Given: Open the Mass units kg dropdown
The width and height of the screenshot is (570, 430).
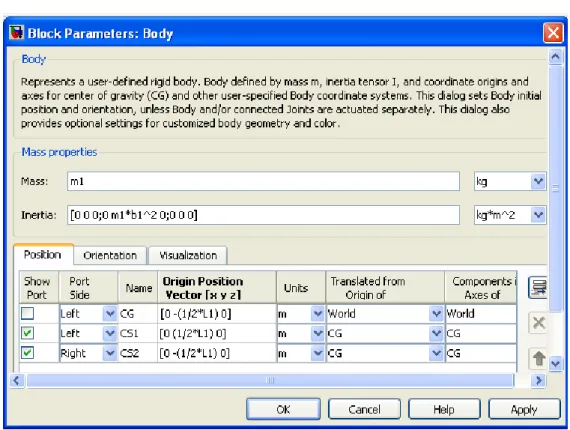Looking at the screenshot, I should click(x=538, y=181).
